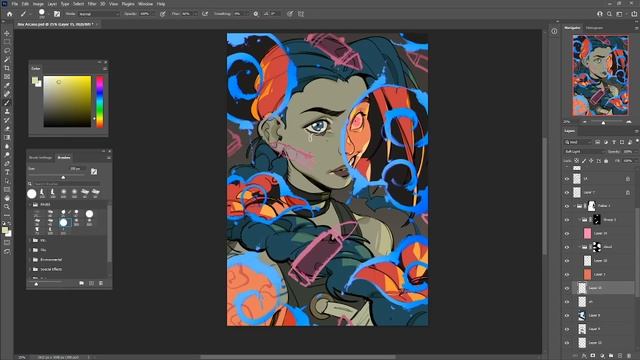Screen dimensions: 640x360
Task: Click the vertical hue spectrum slider
Action: [100, 101]
